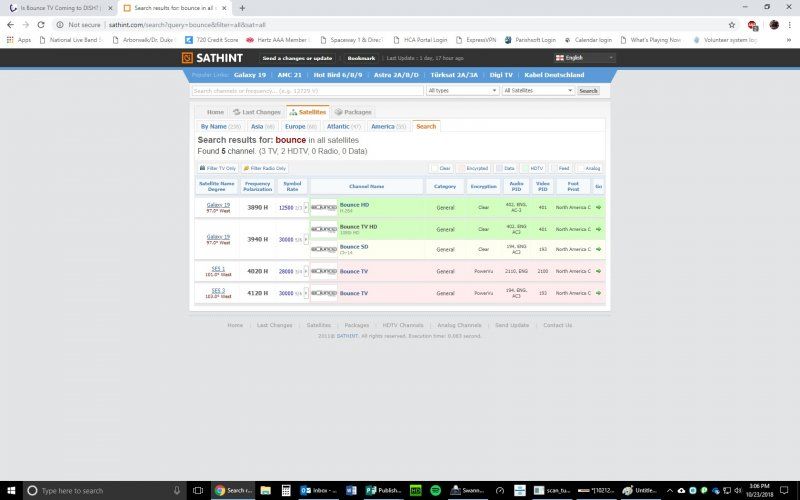
Task: Expand transponder details for 3940 H row
Action: 306,239
